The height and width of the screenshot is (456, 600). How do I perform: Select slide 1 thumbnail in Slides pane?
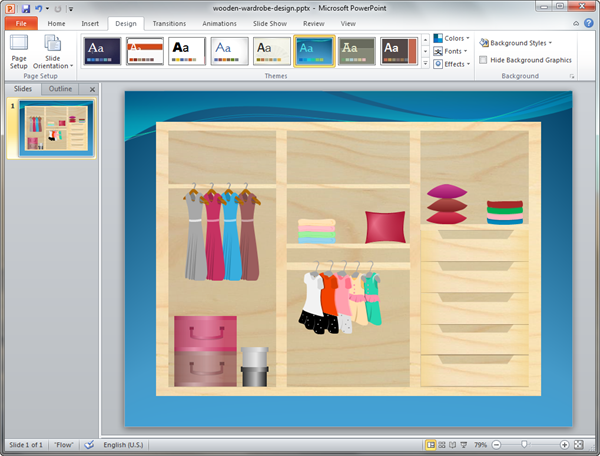tap(57, 130)
